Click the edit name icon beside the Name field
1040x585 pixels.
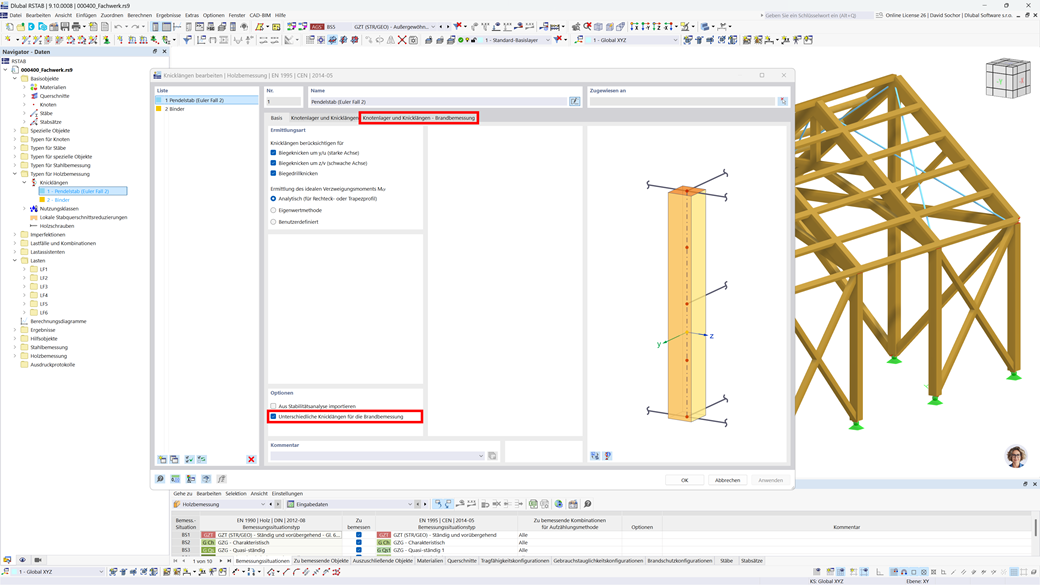pyautogui.click(x=574, y=101)
